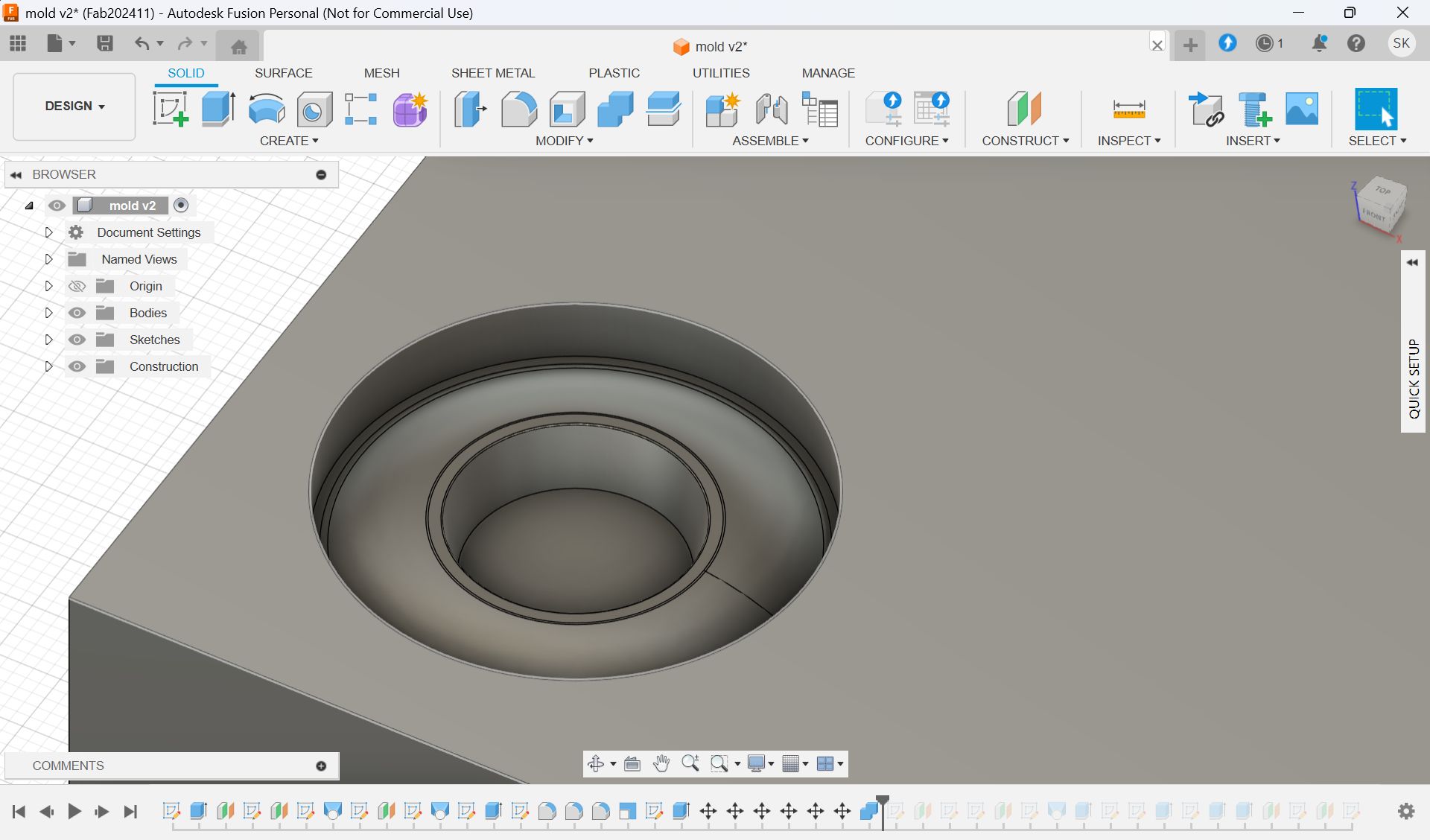Collapse the mold v2 root node

(29, 206)
